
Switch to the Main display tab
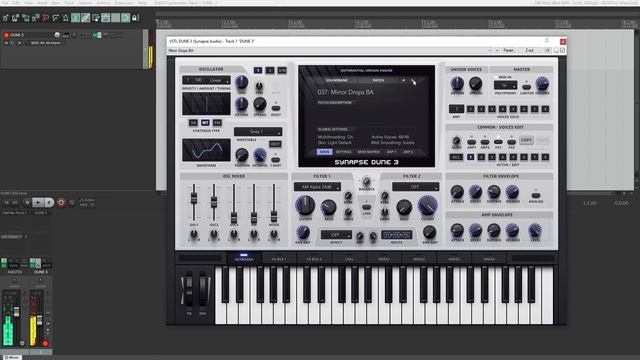pyautogui.click(x=324, y=152)
